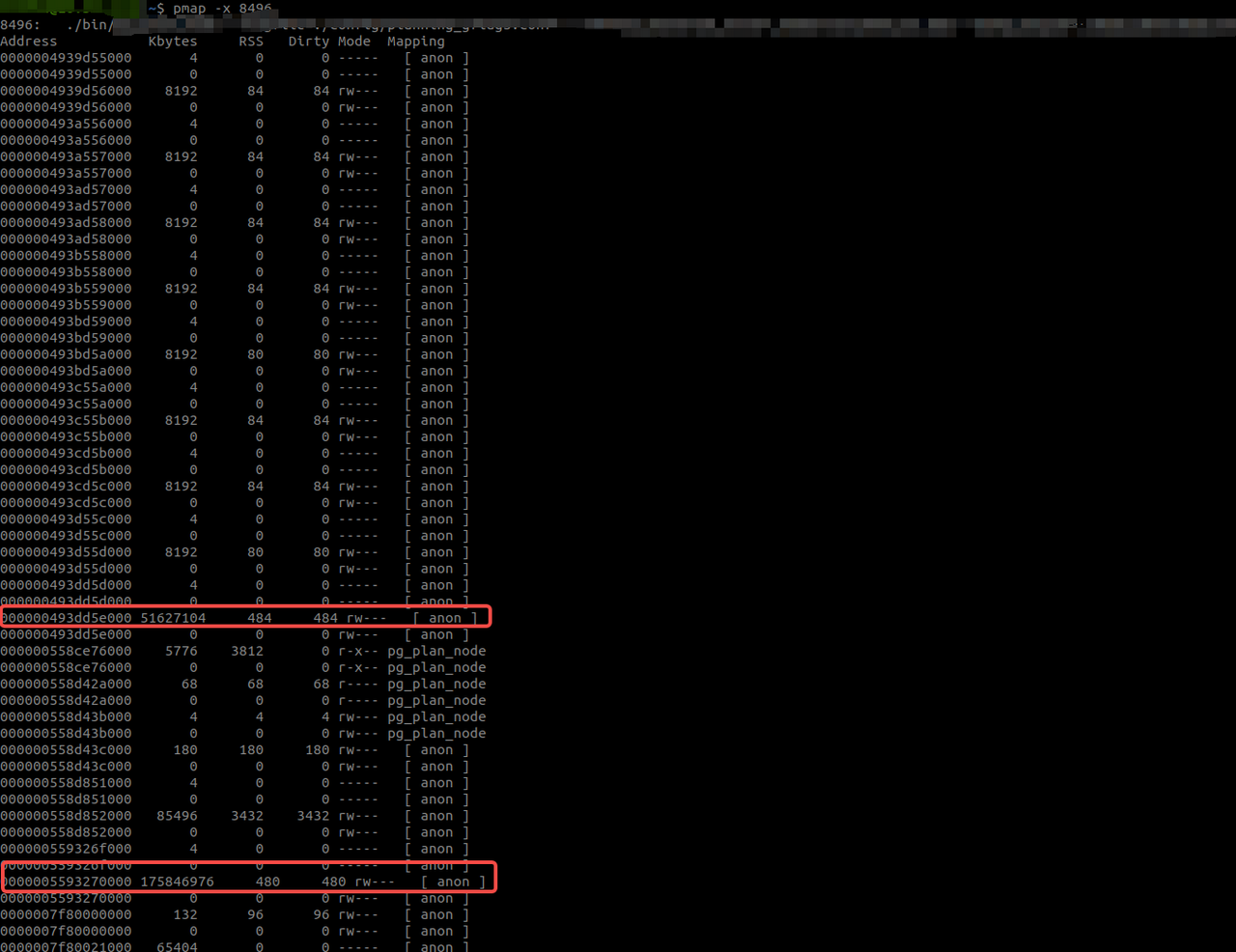Click the r-x-- mode in the 5776 row
The width and height of the screenshot is (1236, 952).
pyautogui.click(x=358, y=651)
